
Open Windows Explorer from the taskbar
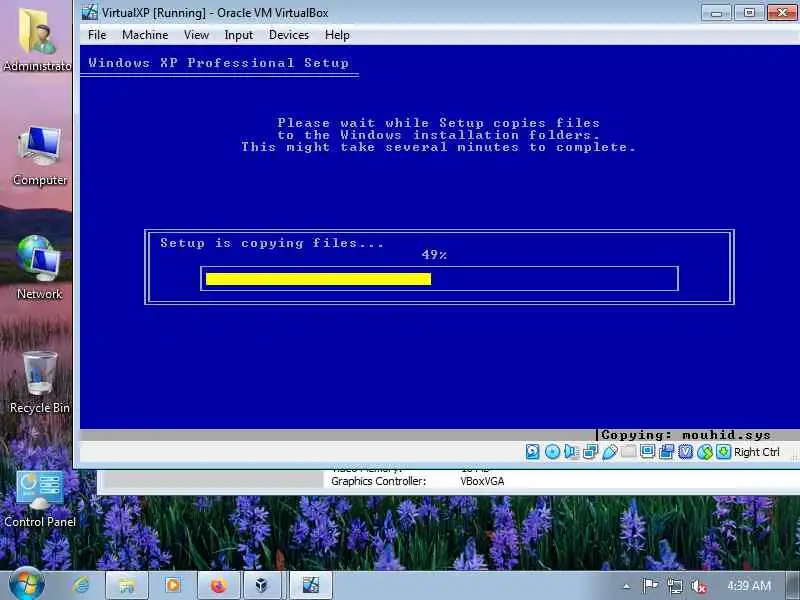tap(127, 585)
